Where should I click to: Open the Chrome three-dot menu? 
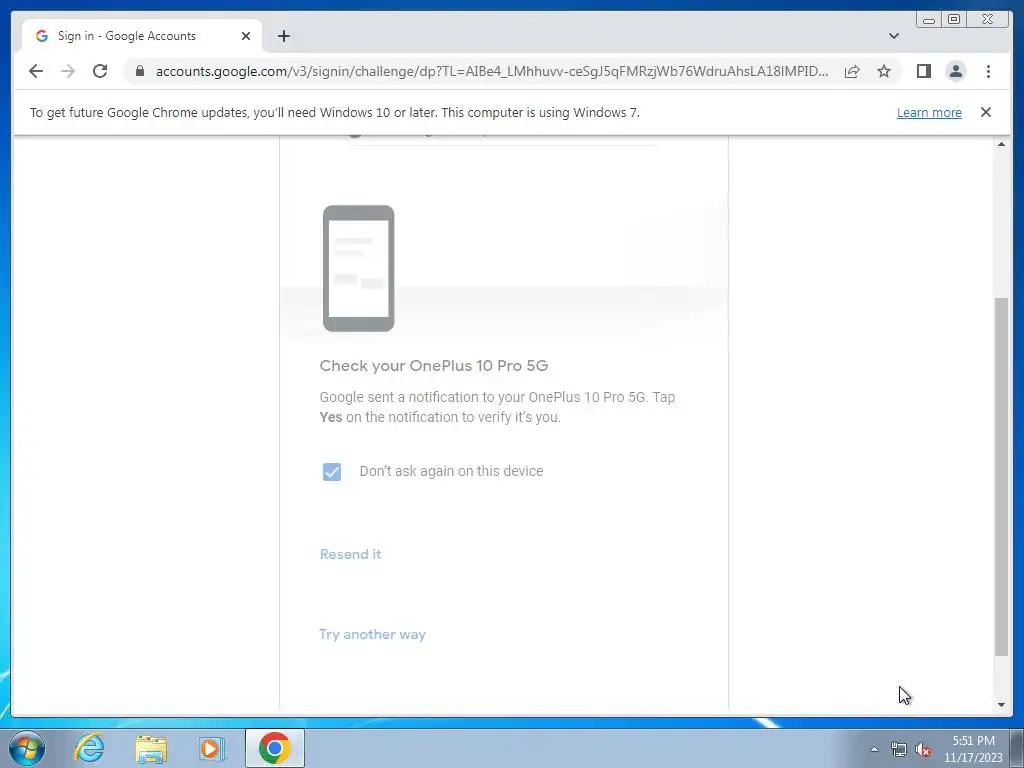[x=989, y=71]
